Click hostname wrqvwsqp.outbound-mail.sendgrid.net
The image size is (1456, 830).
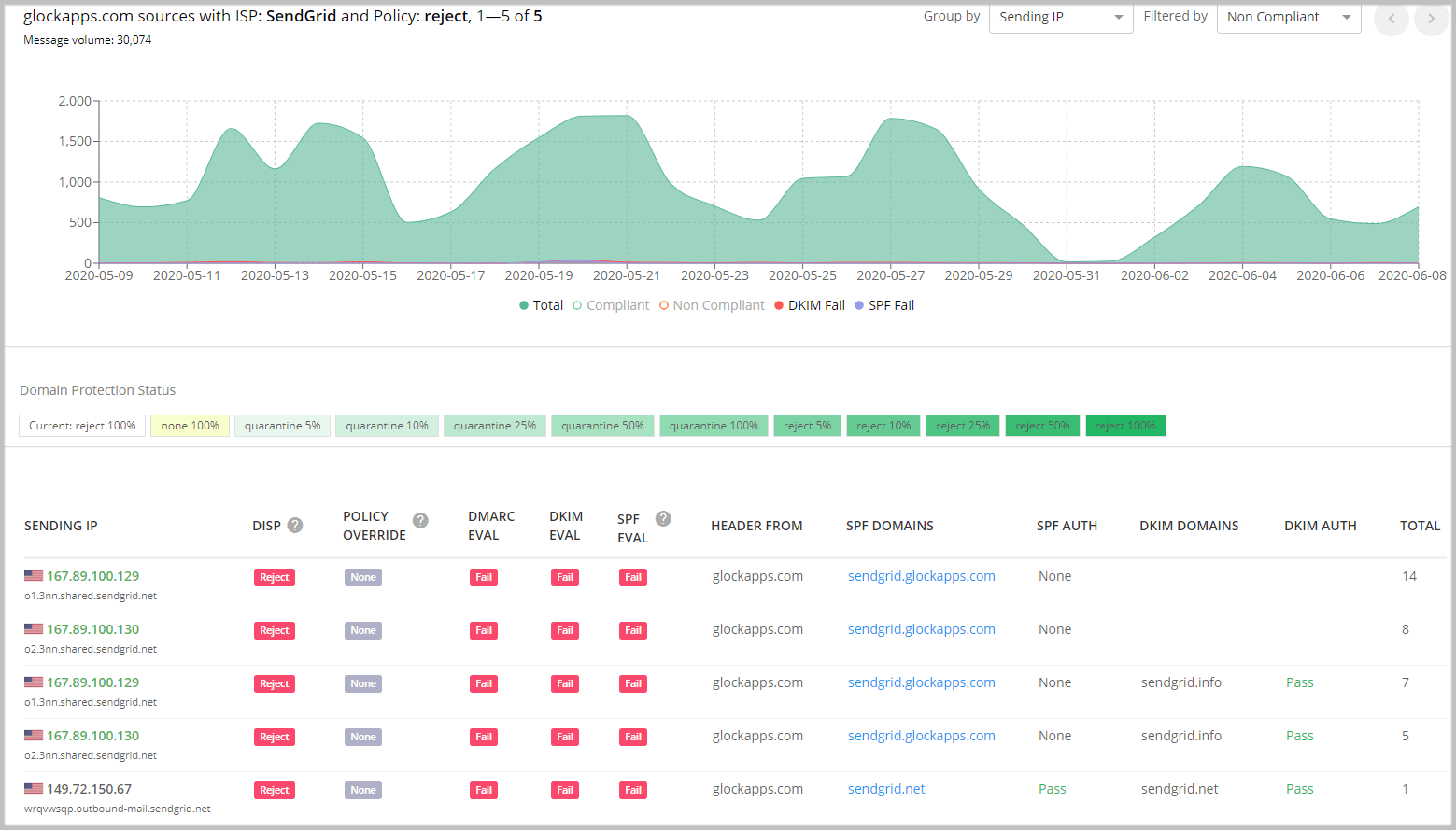(118, 809)
